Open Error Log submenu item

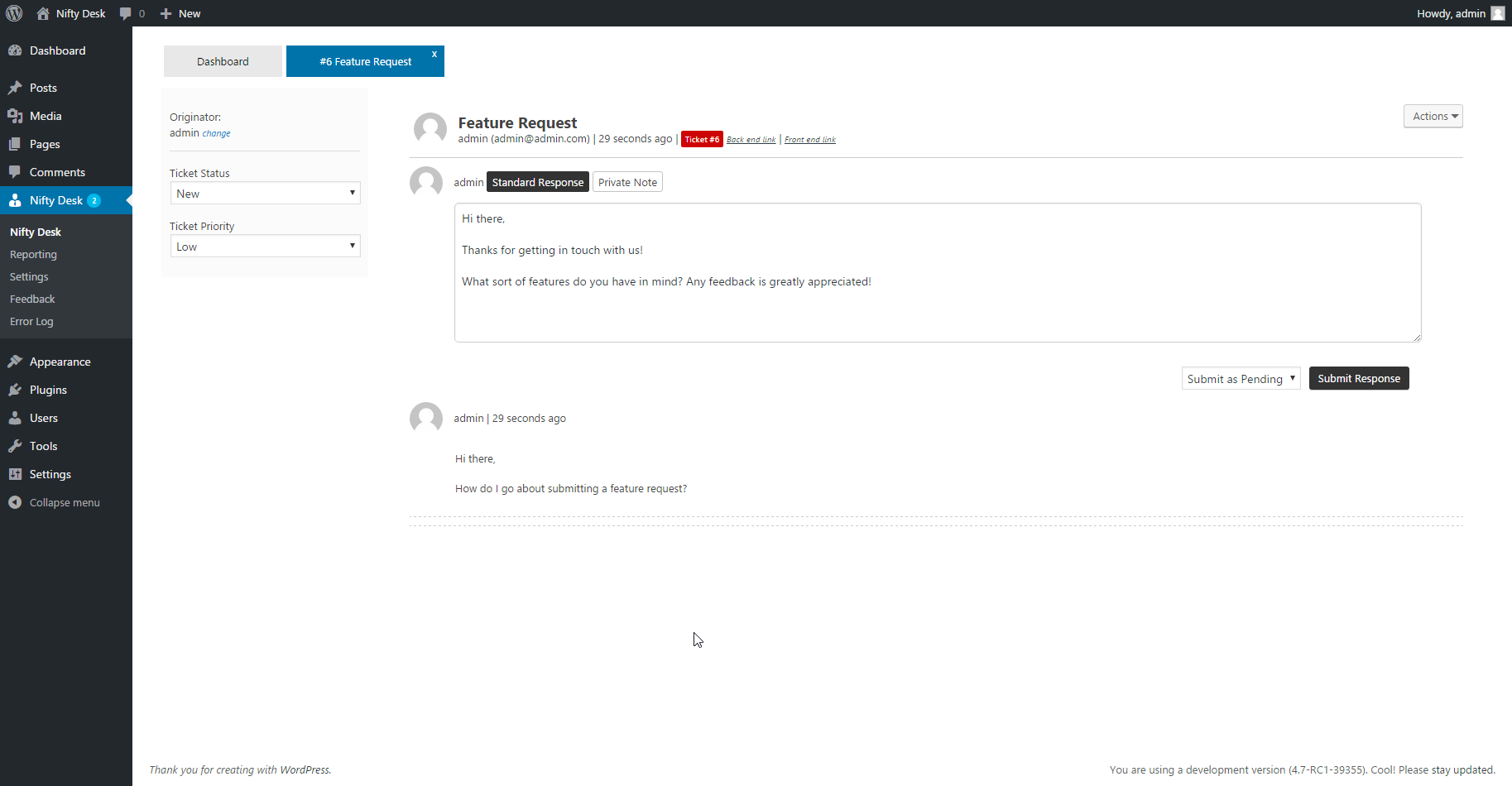pyautogui.click(x=31, y=321)
